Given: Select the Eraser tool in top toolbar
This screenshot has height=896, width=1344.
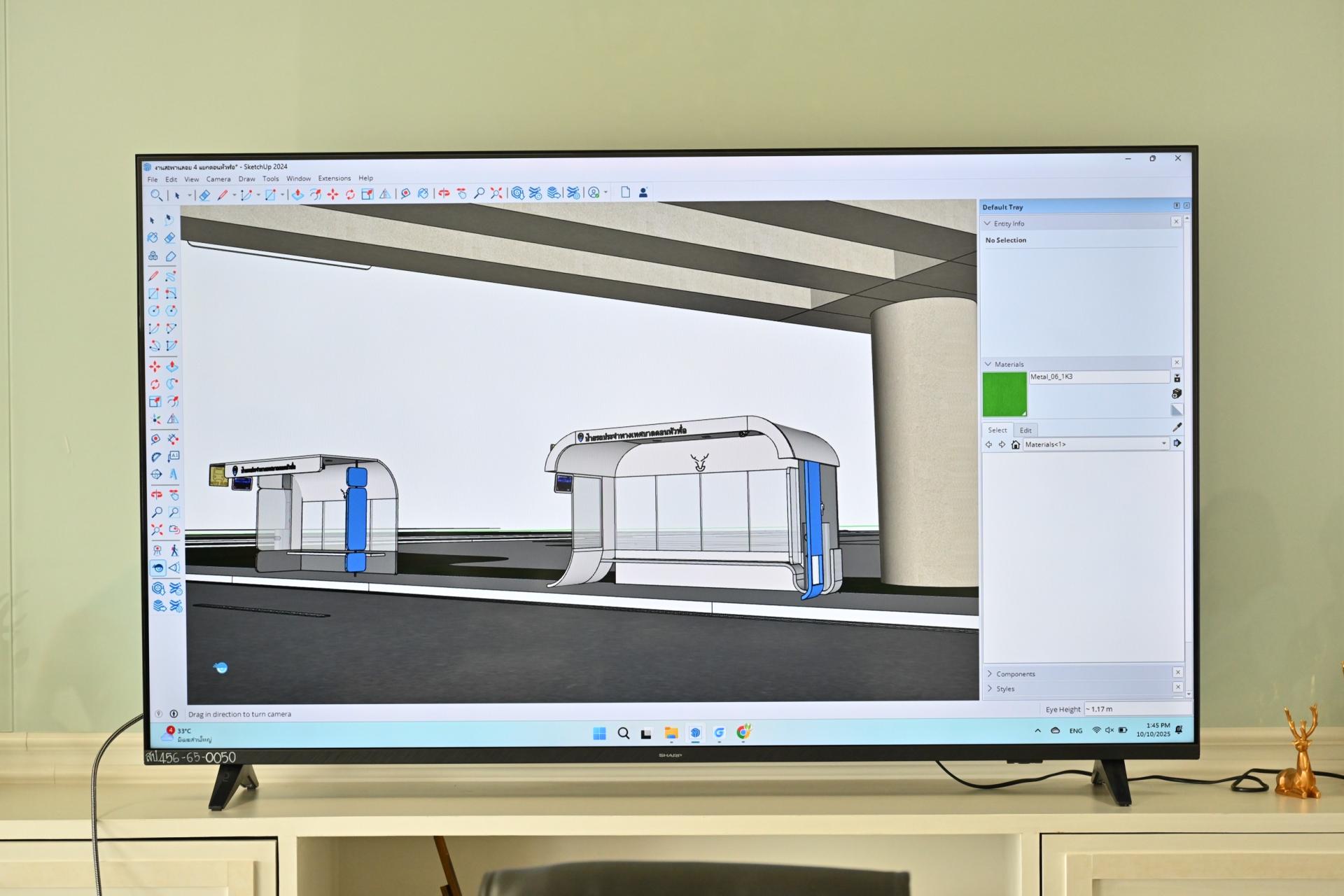Looking at the screenshot, I should (204, 195).
